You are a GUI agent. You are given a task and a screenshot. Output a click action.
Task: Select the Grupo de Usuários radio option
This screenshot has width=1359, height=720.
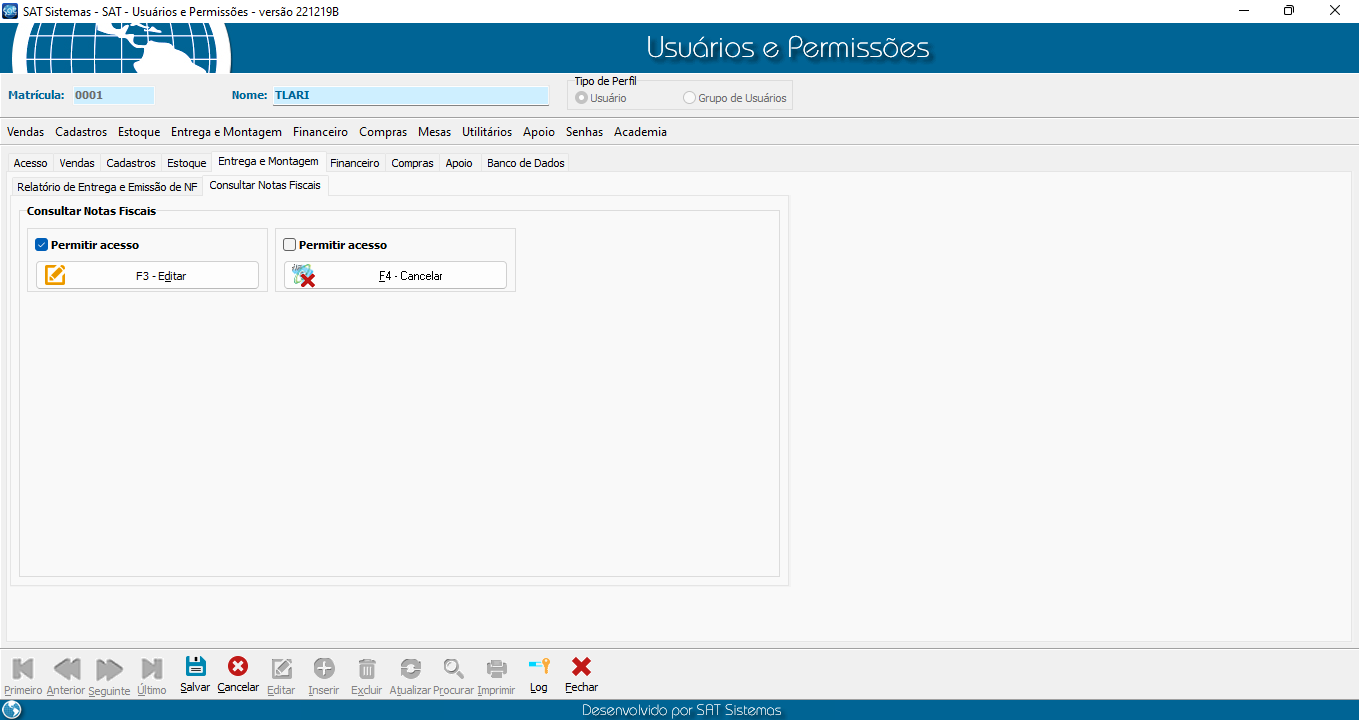pos(689,99)
